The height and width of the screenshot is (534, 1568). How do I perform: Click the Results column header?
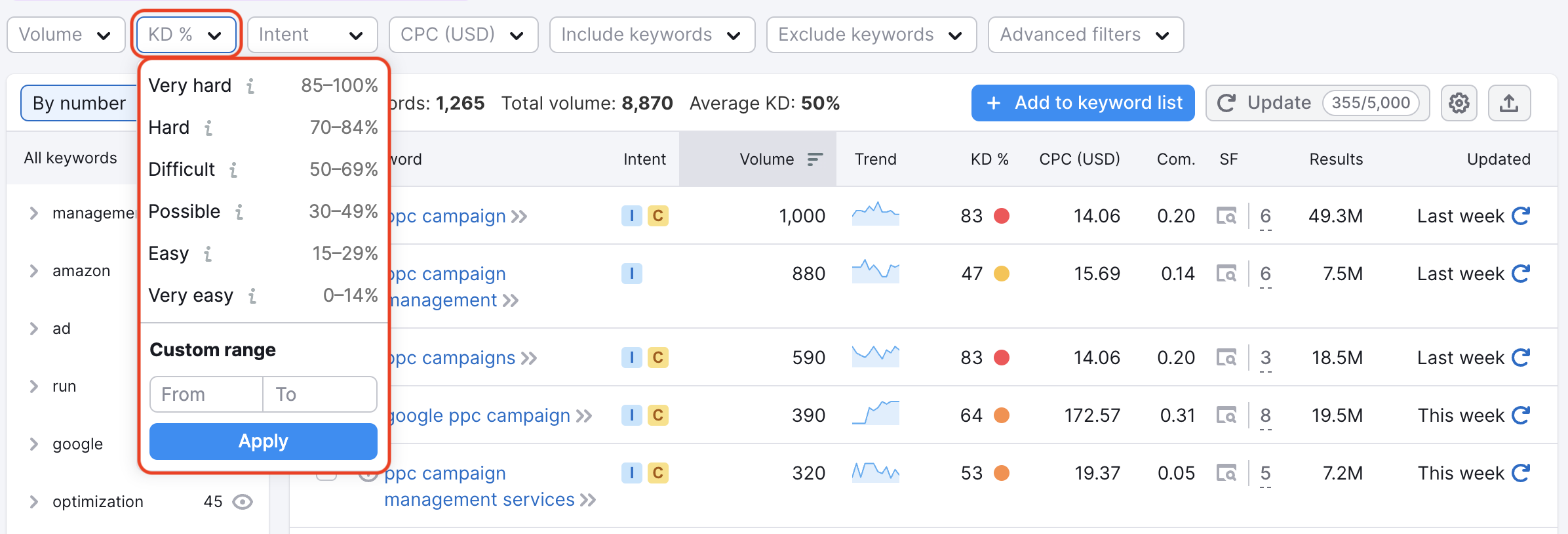(1336, 159)
